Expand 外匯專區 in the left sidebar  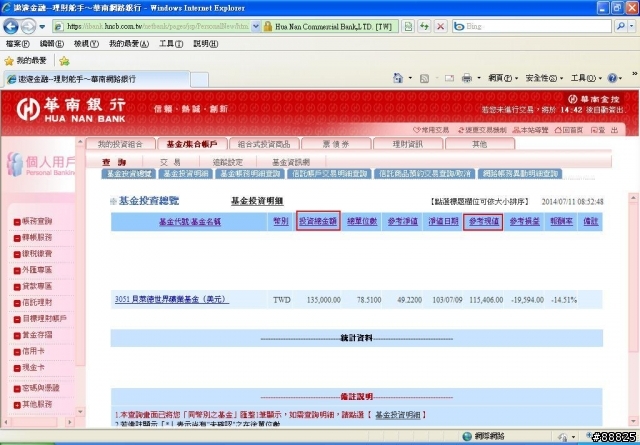point(33,270)
